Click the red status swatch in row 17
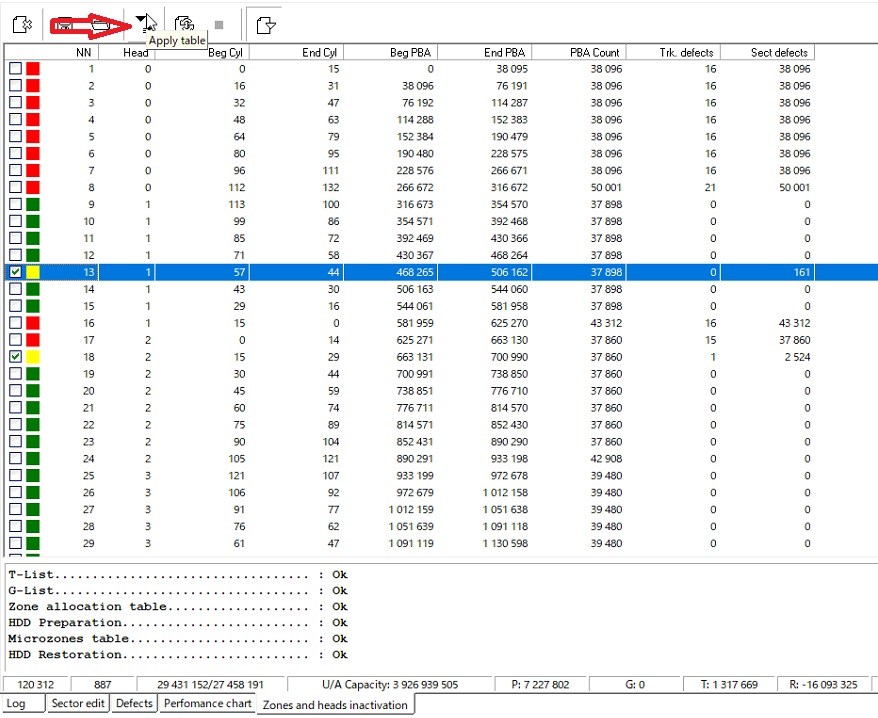This screenshot has height=718, width=878. pyautogui.click(x=33, y=340)
